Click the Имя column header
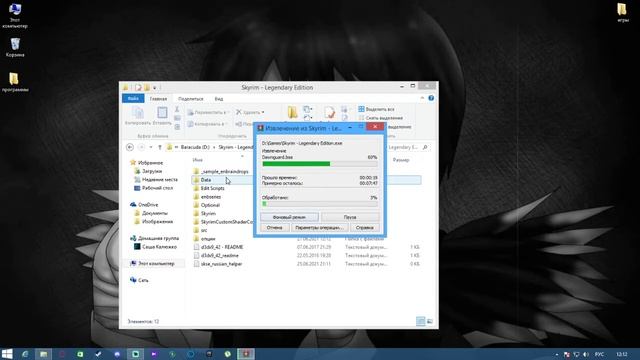 tap(198, 160)
